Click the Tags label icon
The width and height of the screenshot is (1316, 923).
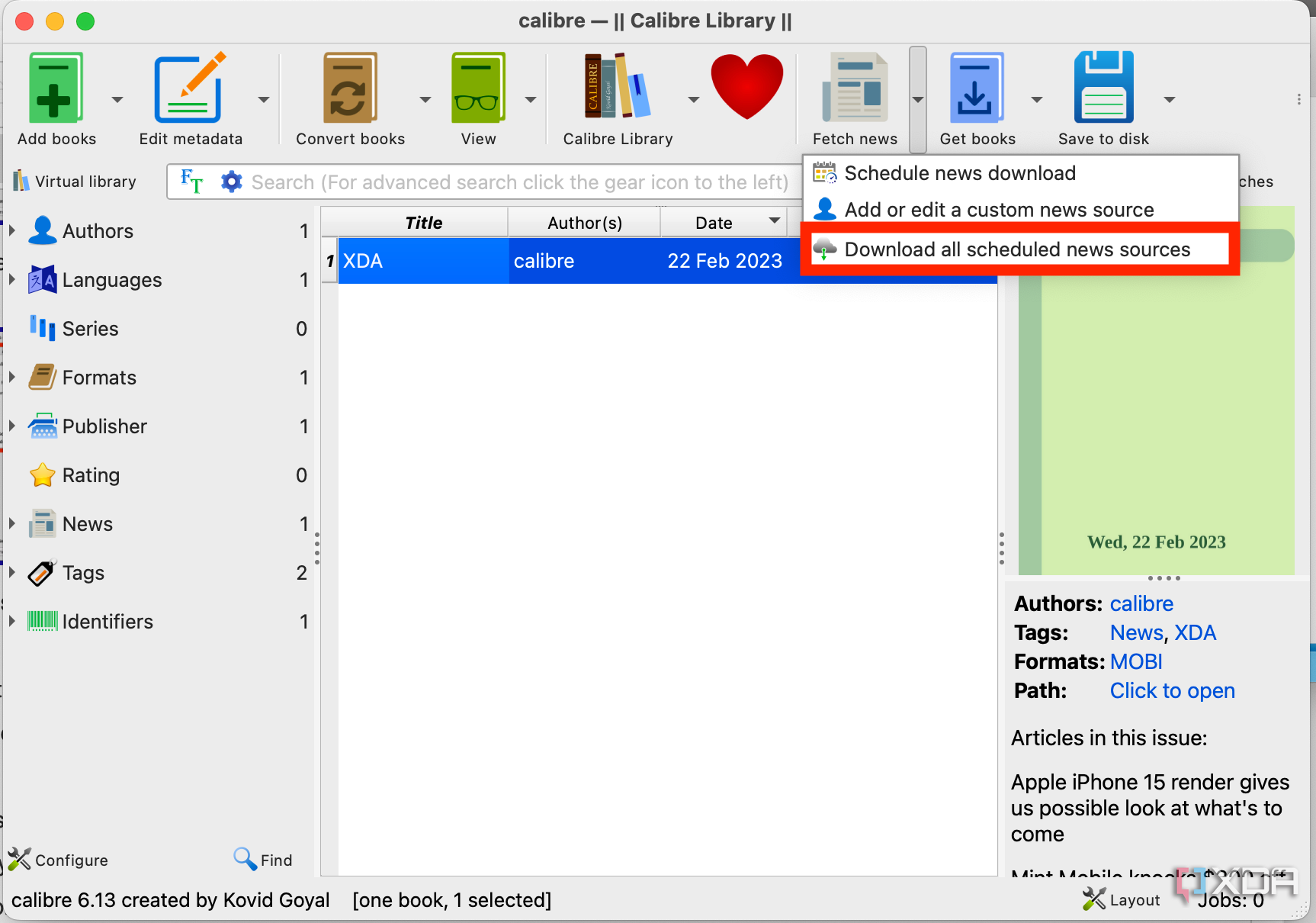42,573
